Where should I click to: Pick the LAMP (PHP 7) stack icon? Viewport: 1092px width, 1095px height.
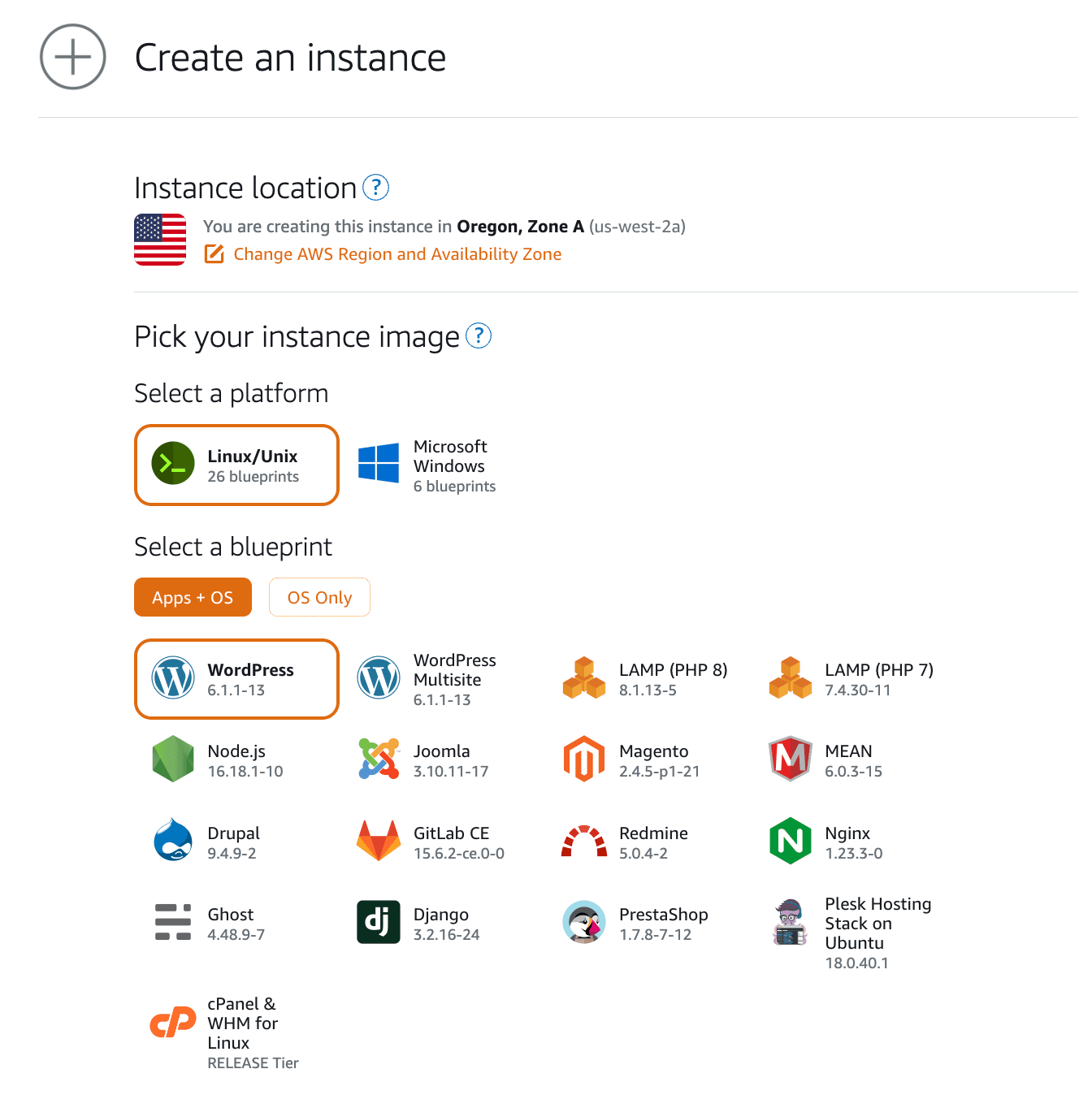[791, 678]
